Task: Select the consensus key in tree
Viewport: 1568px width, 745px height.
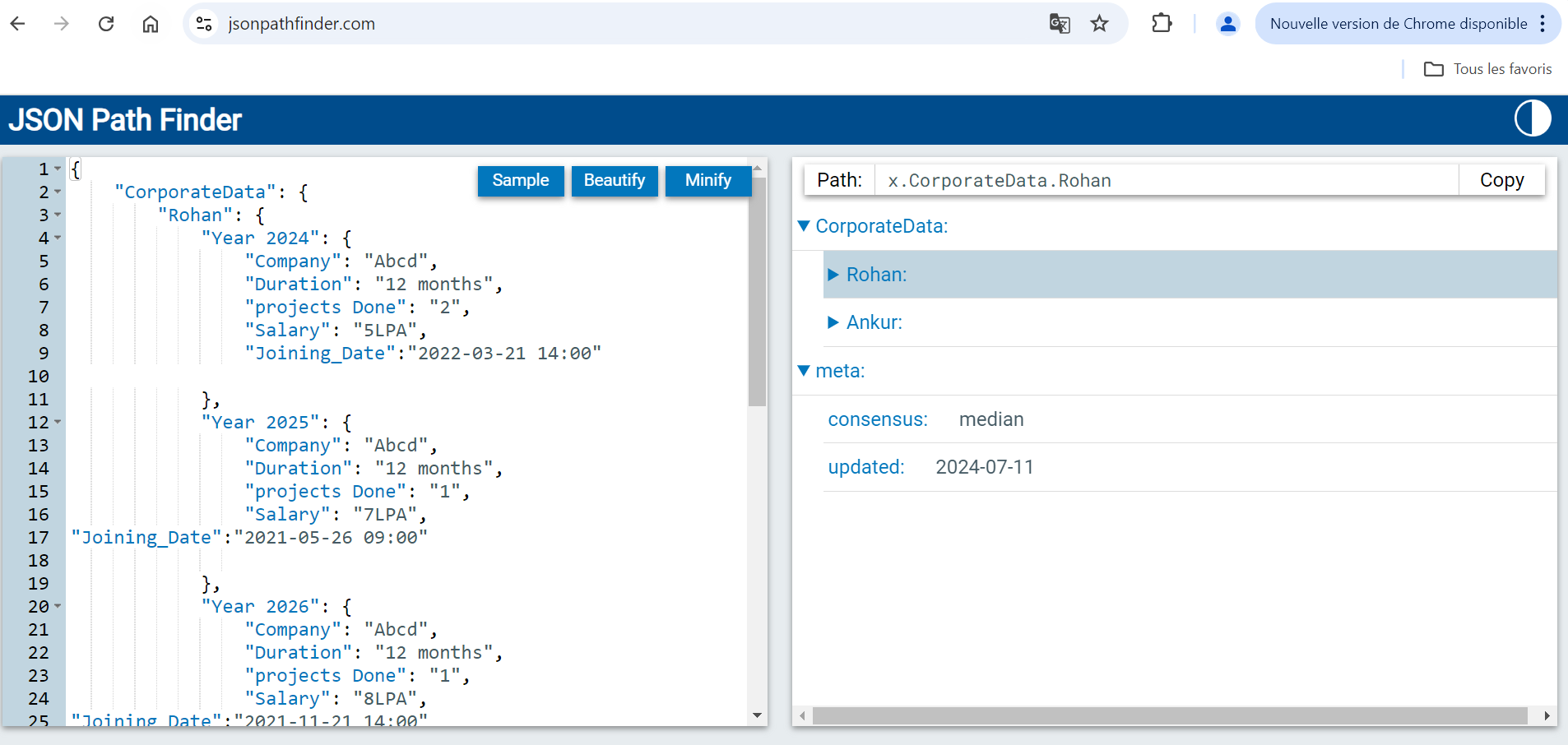Action: [x=878, y=419]
